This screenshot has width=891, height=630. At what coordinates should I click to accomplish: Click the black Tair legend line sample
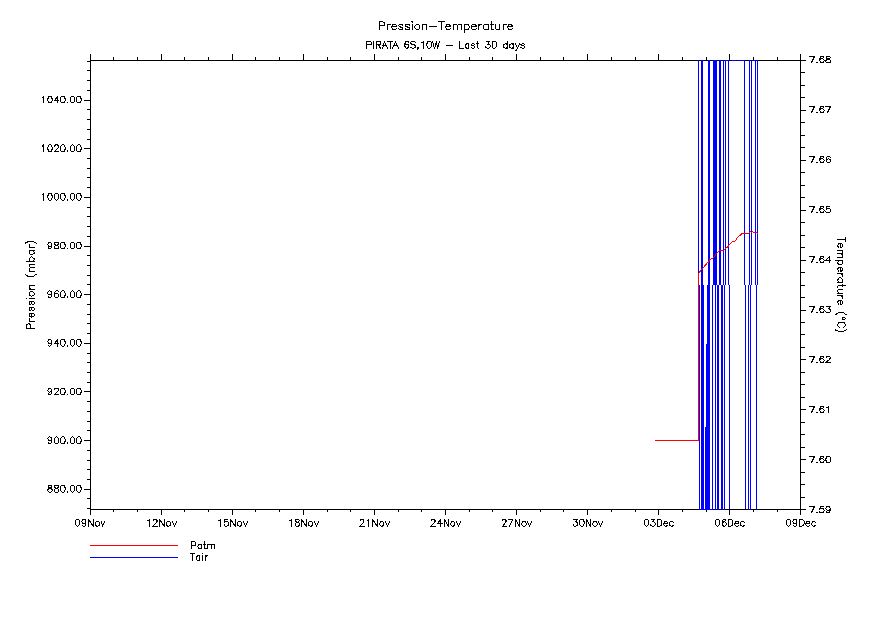[x=133, y=557]
